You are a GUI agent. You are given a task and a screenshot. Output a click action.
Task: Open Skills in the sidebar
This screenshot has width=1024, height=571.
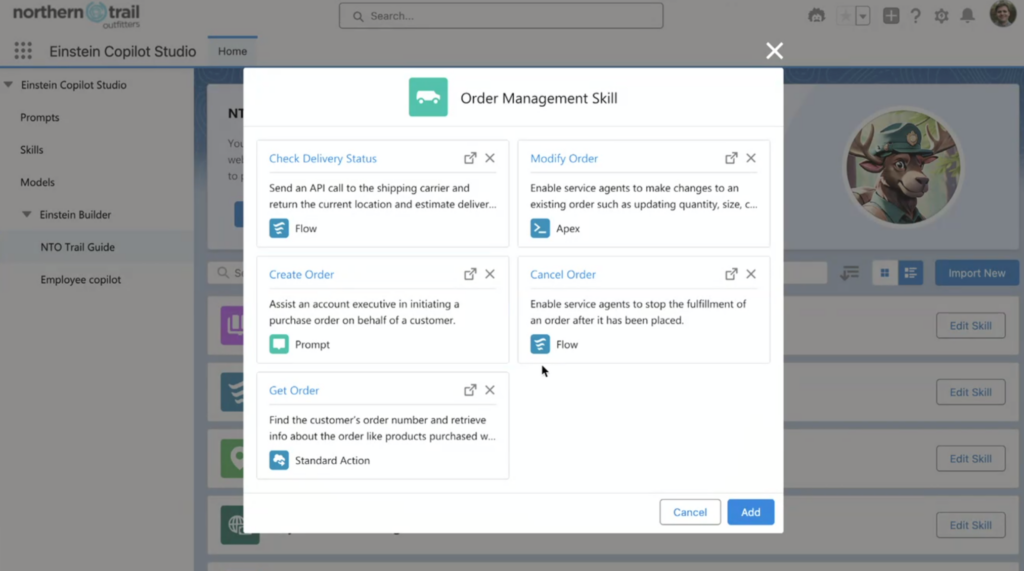[31, 150]
